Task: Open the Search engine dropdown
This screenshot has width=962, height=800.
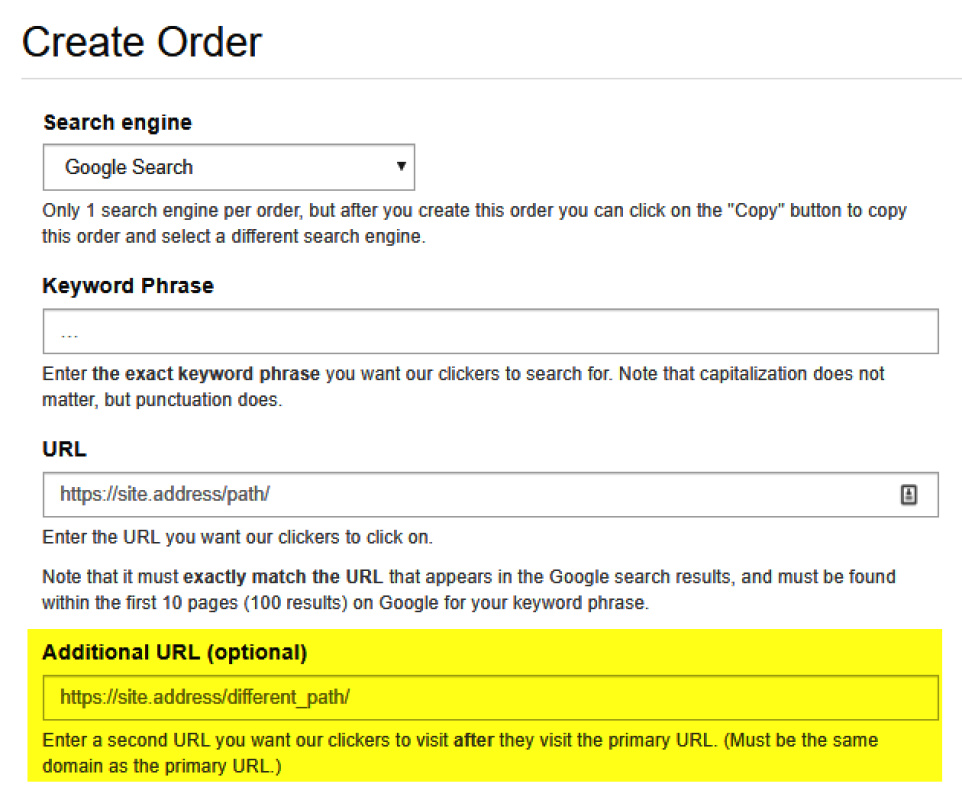Action: click(x=228, y=167)
